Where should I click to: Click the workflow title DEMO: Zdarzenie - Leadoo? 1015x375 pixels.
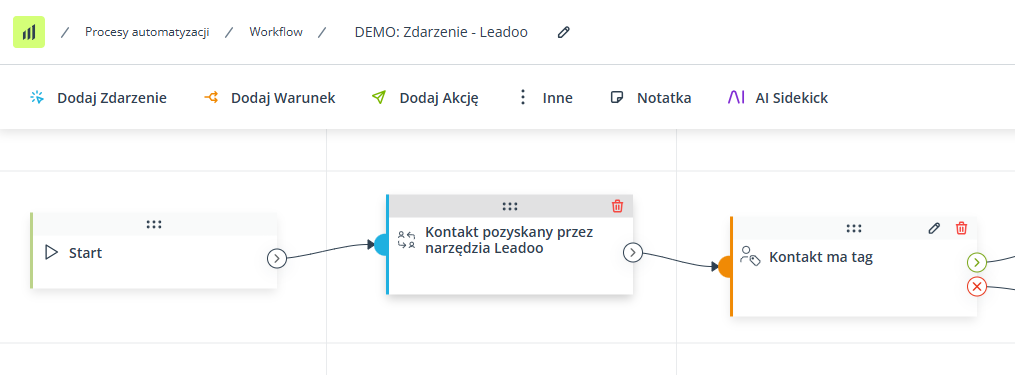[441, 32]
